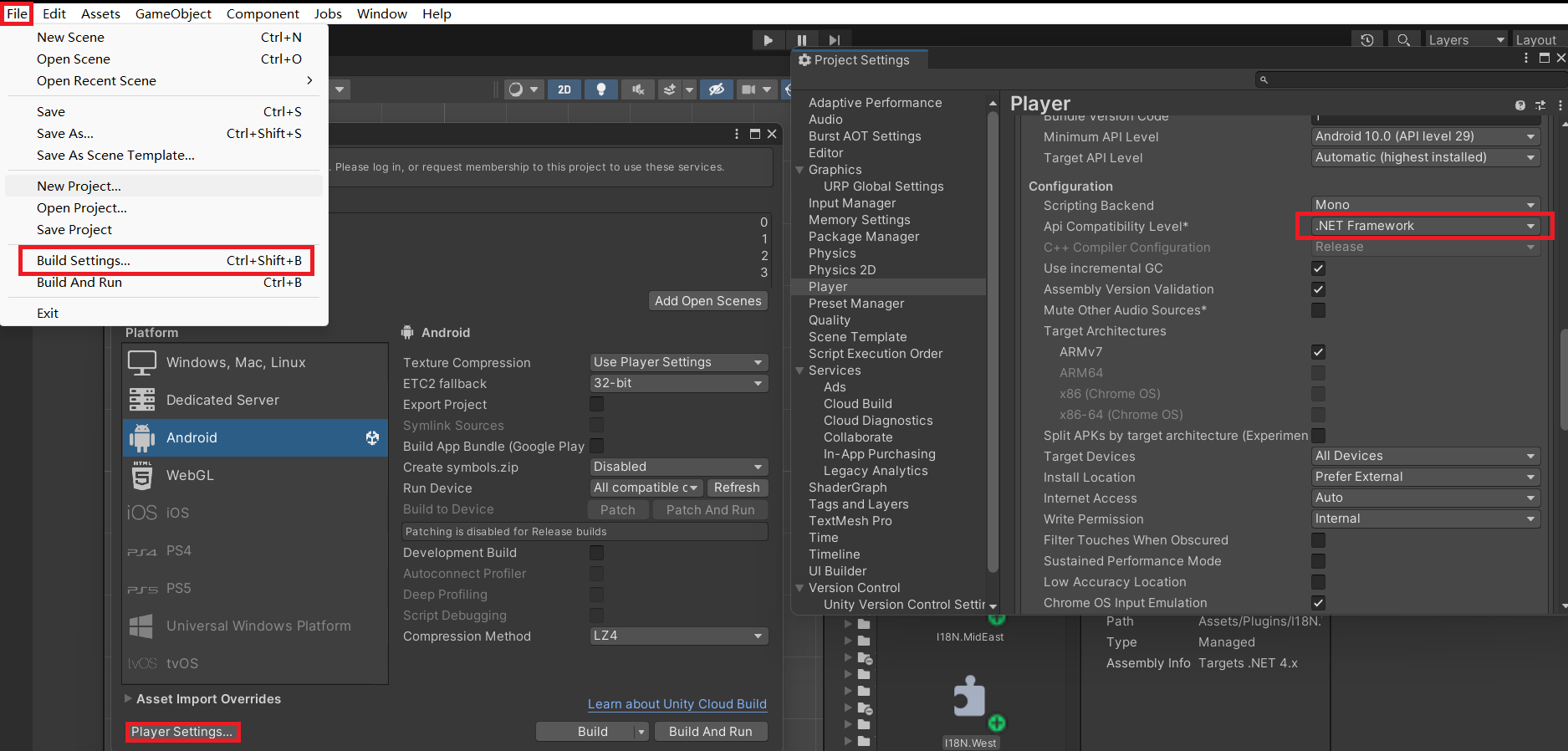The height and width of the screenshot is (751, 1568).
Task: Open Scripting Backend dropdown
Action: click(x=1425, y=205)
